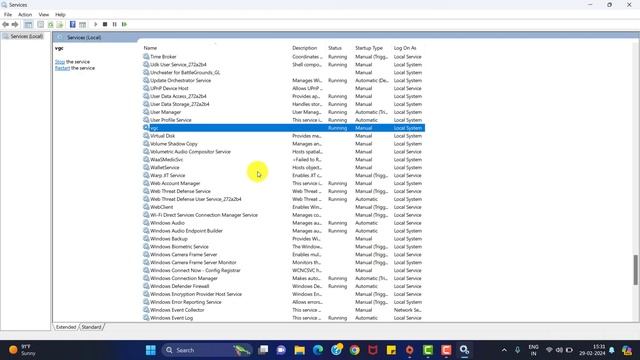Sort by the Startup Type column header

(x=369, y=48)
